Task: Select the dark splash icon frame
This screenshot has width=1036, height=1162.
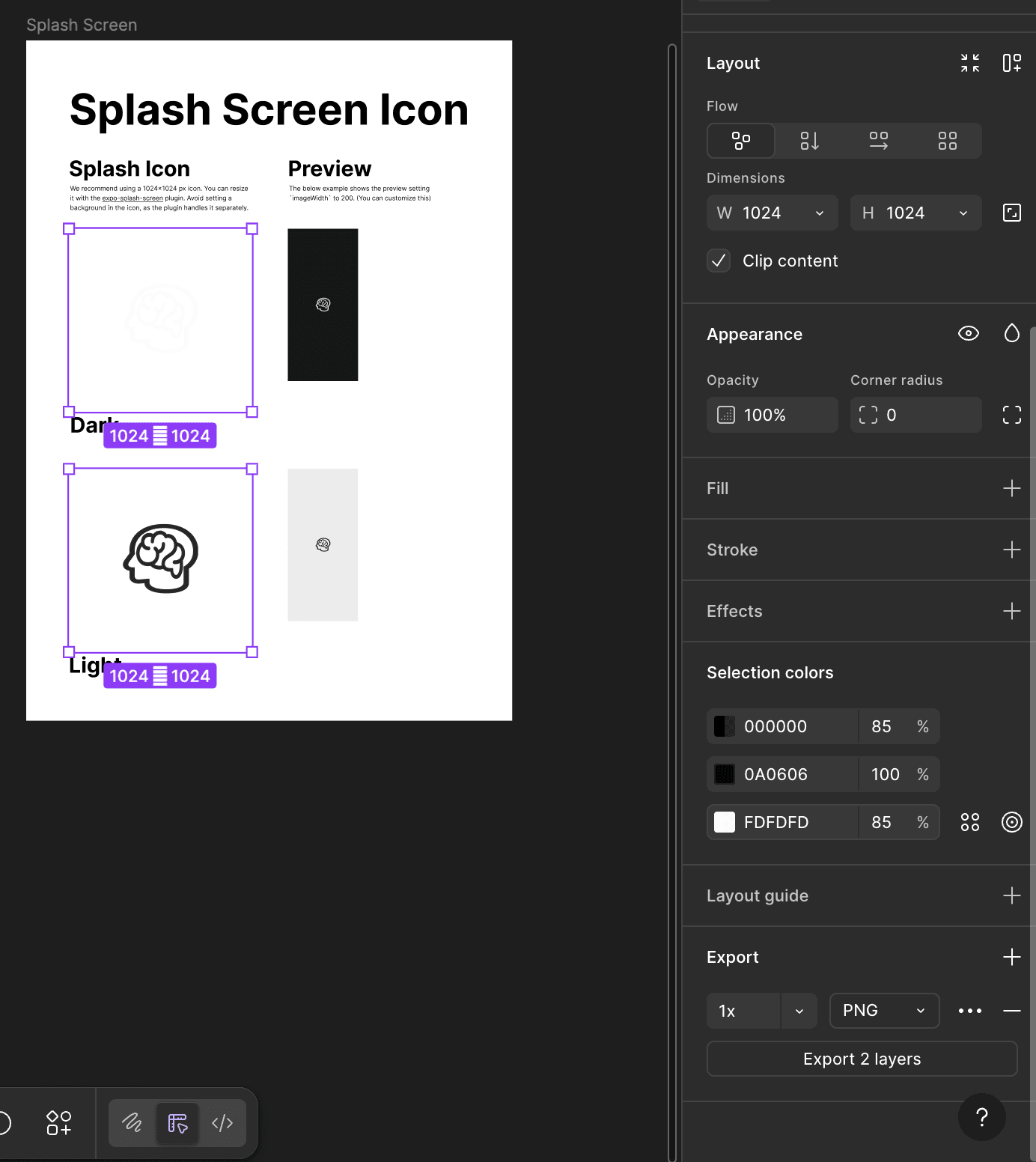Action: [160, 320]
